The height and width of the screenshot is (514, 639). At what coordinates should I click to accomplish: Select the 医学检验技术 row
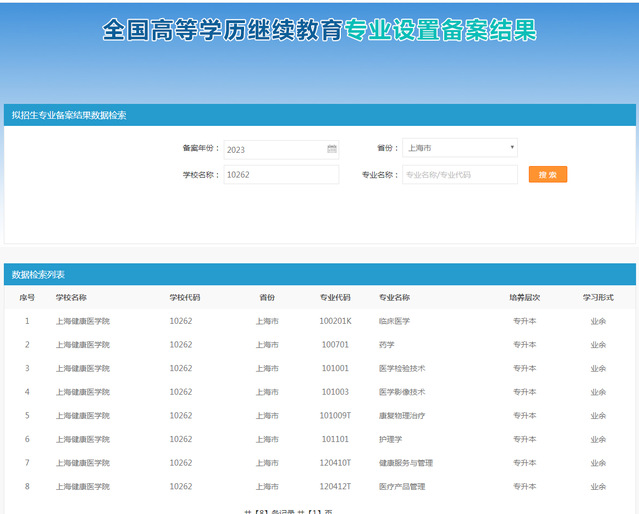402,368
